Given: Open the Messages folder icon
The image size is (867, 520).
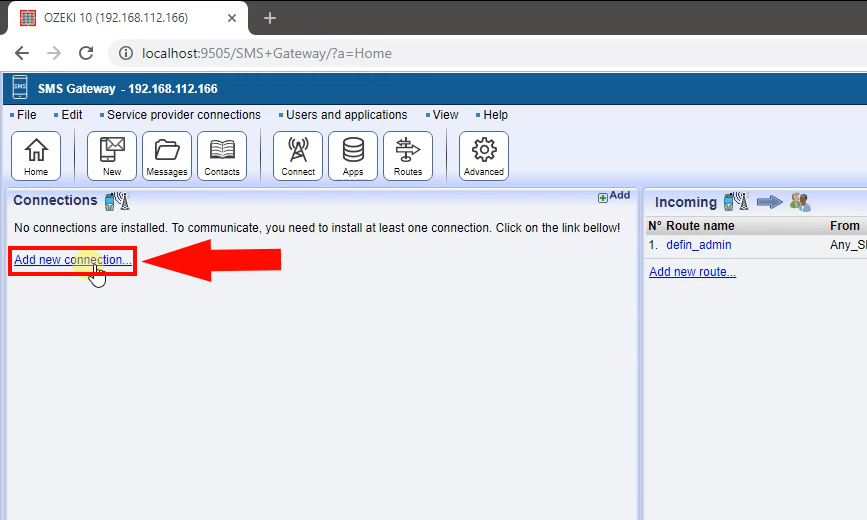Looking at the screenshot, I should pos(167,156).
